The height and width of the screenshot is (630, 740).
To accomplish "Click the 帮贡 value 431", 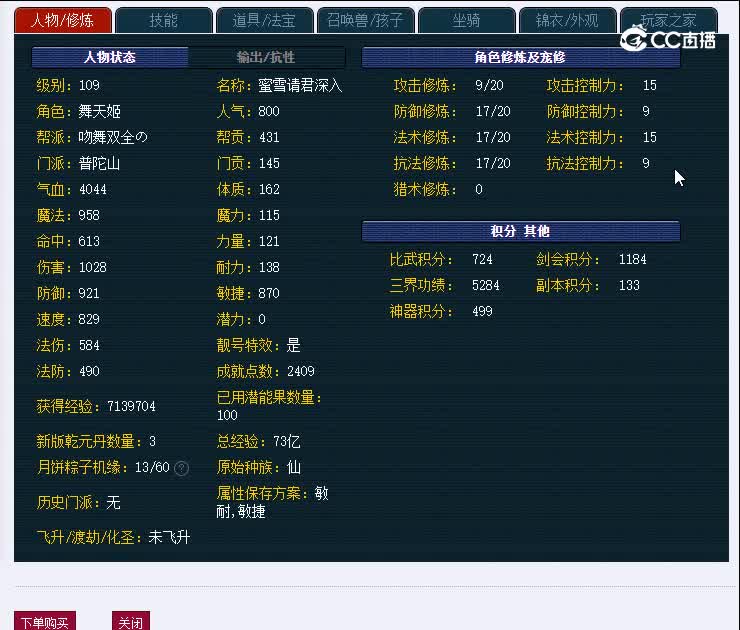I will pos(269,137).
